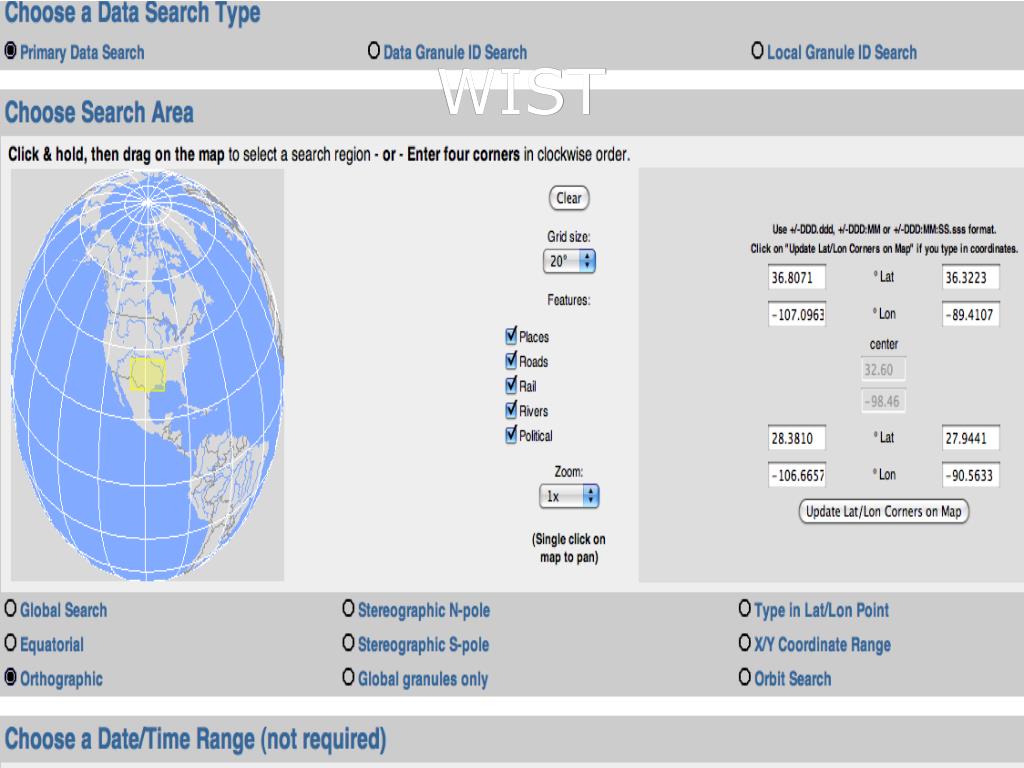Select the X/Y Coordinate Range option
This screenshot has height=768, width=1024.
pyautogui.click(x=744, y=643)
